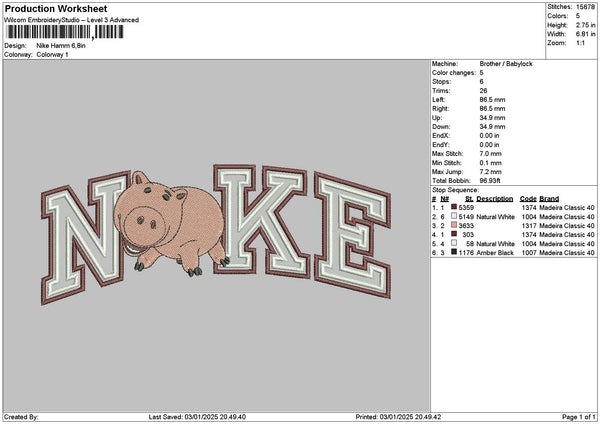Click the white swatch in the 58 stitches row
Image resolution: width=600 pixels, height=424 pixels.
(454, 243)
